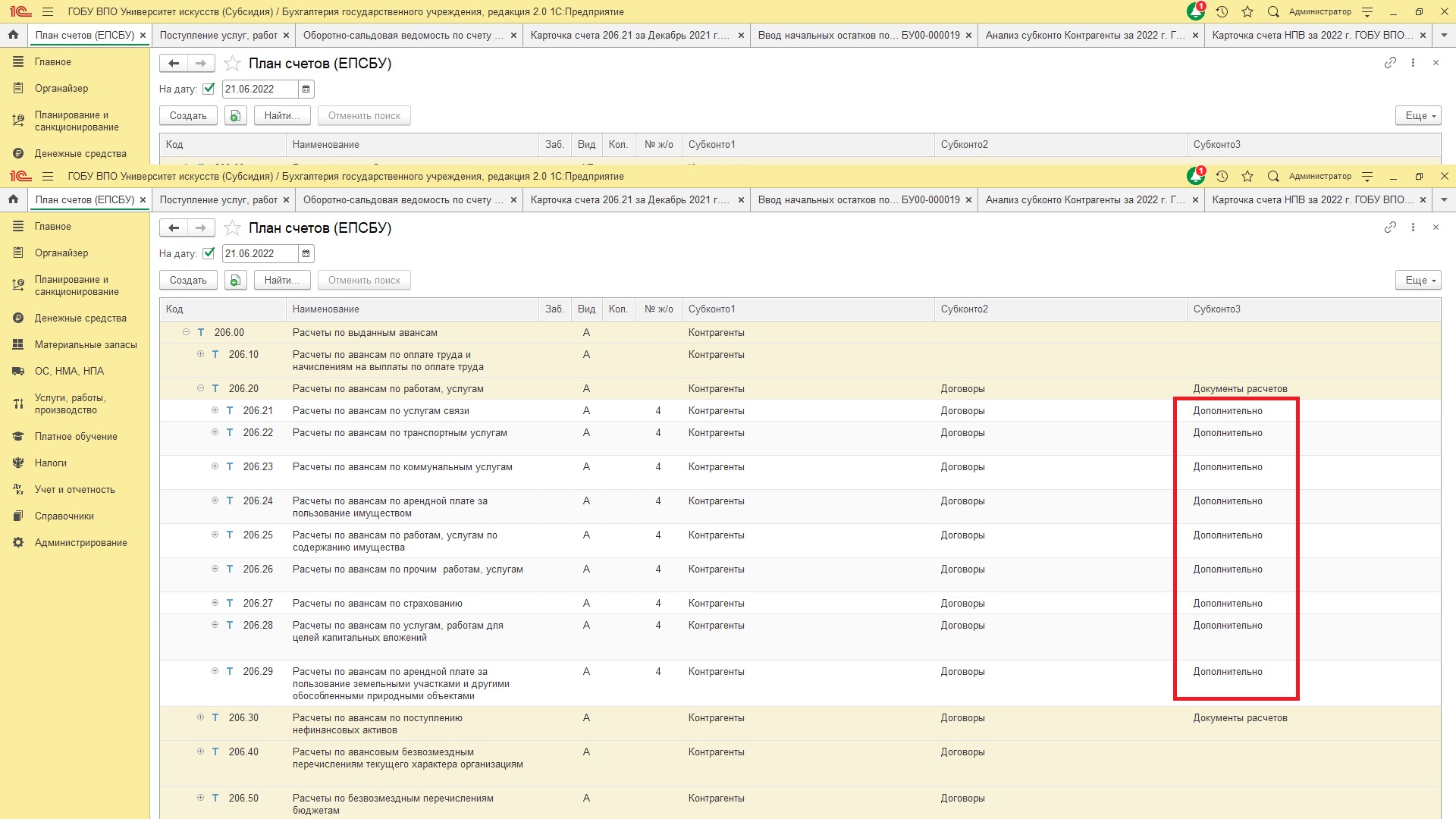
Task: Click the Справочники books icon
Action: click(x=18, y=516)
